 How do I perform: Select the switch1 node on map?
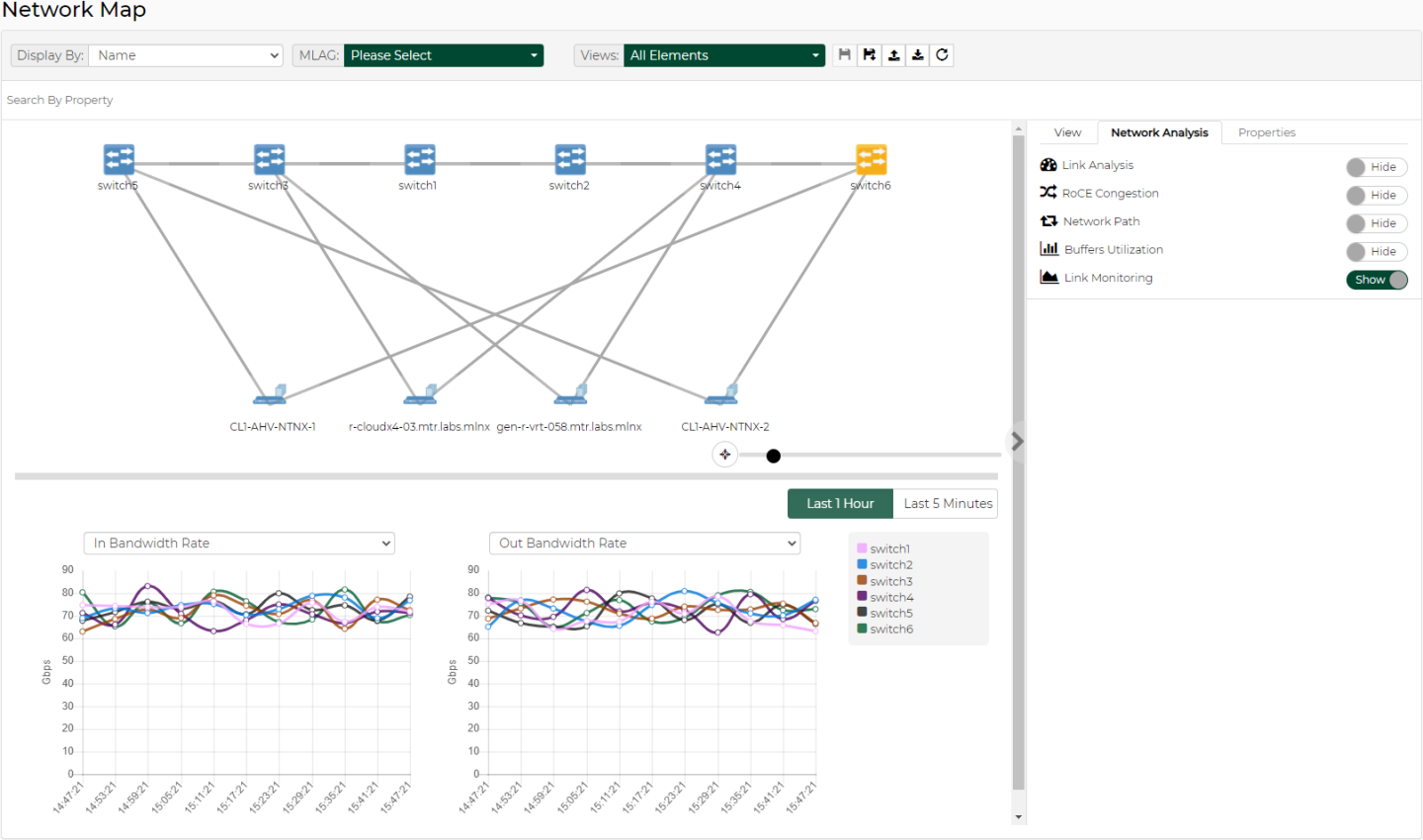(x=419, y=159)
